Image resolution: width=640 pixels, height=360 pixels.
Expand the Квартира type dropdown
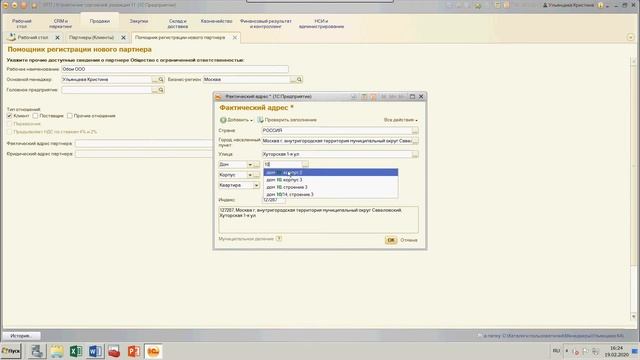[256, 185]
